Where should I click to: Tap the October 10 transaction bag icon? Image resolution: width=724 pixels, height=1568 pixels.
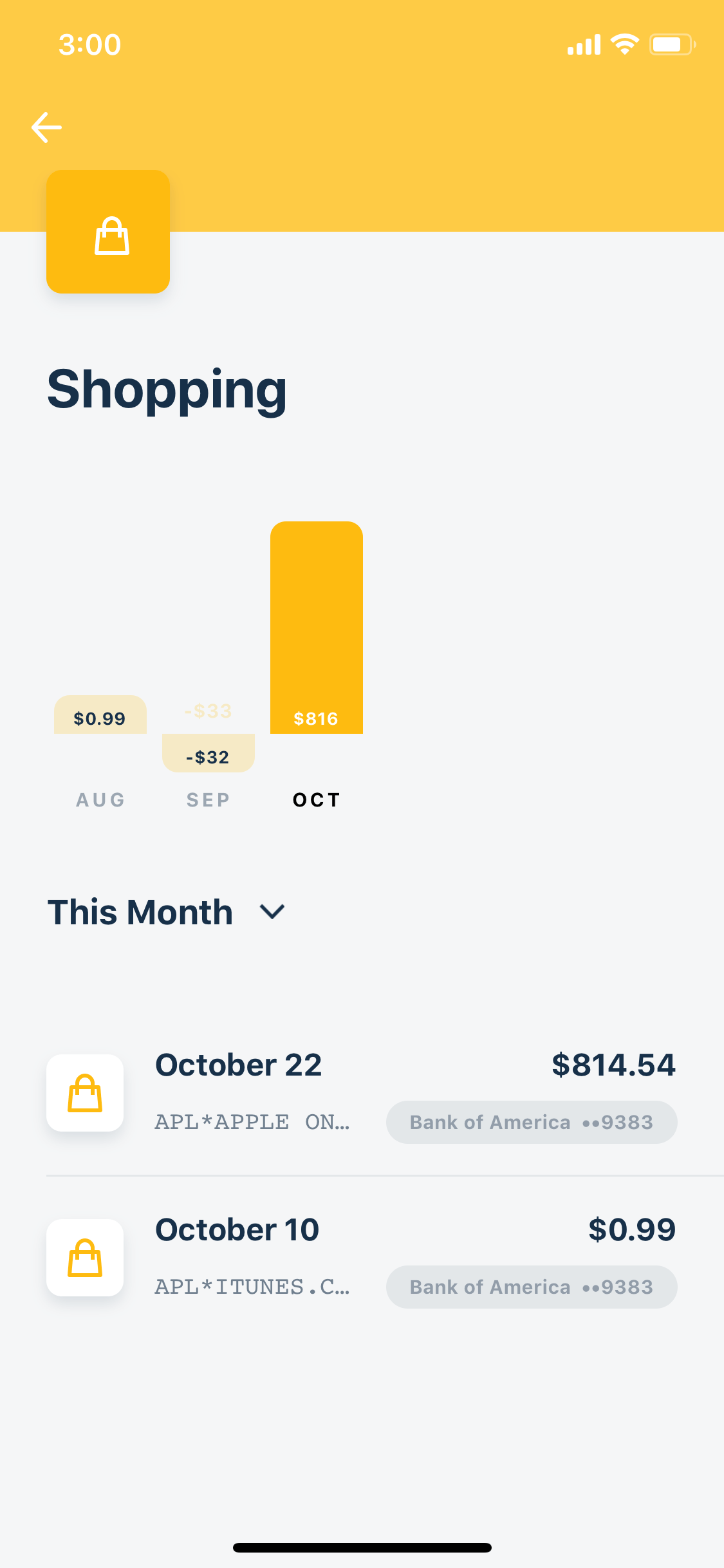pos(85,1258)
